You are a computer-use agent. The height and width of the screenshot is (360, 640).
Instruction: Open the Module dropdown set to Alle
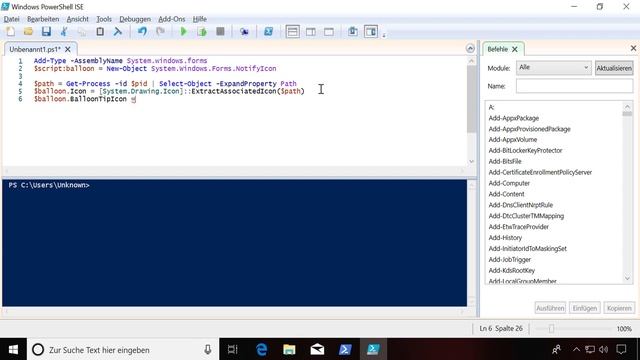pos(553,68)
